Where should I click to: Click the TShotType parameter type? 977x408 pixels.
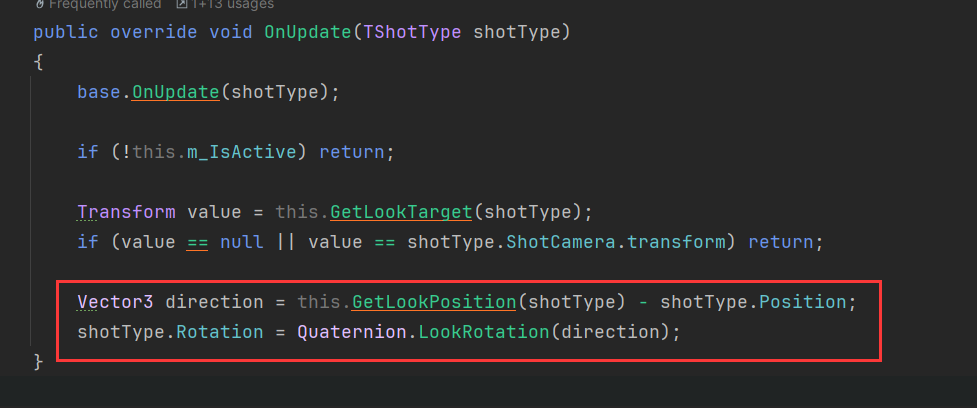click(412, 32)
